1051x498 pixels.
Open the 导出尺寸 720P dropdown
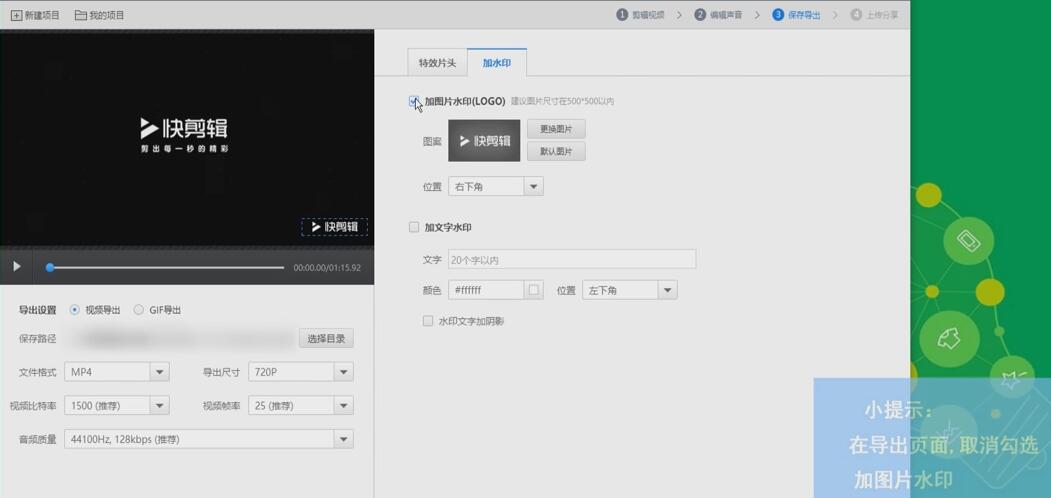[343, 372]
